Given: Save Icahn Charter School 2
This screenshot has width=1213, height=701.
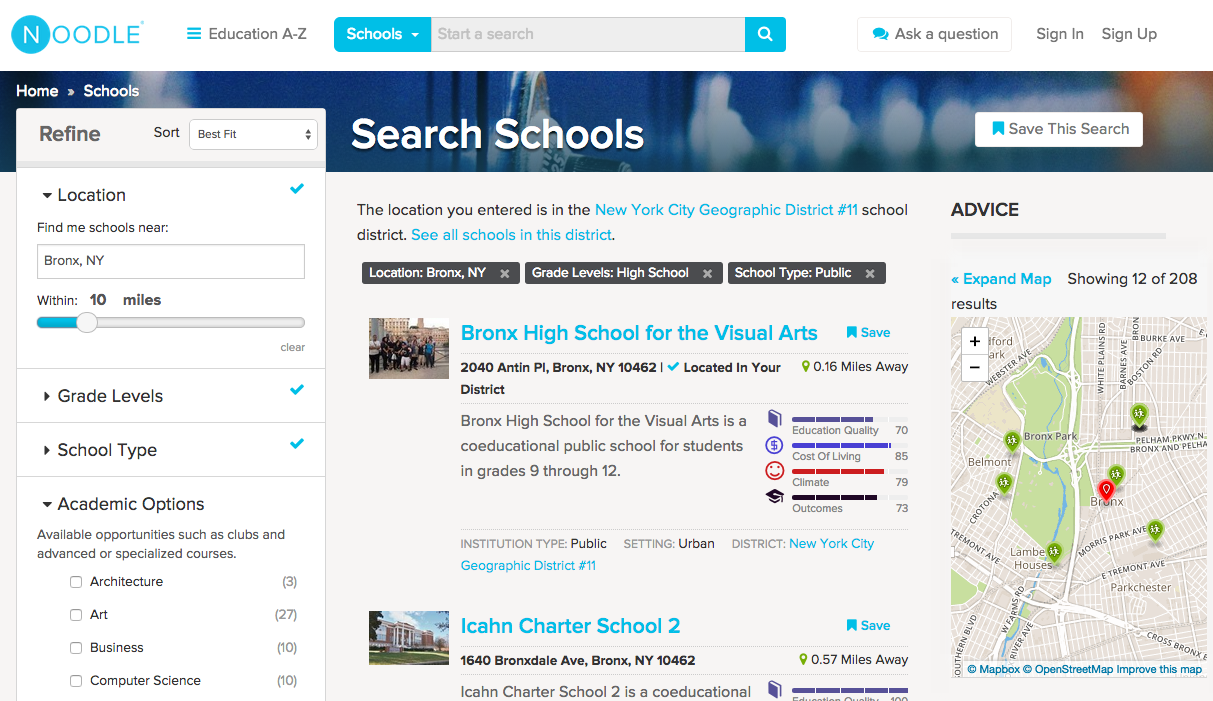Looking at the screenshot, I should tap(868, 626).
